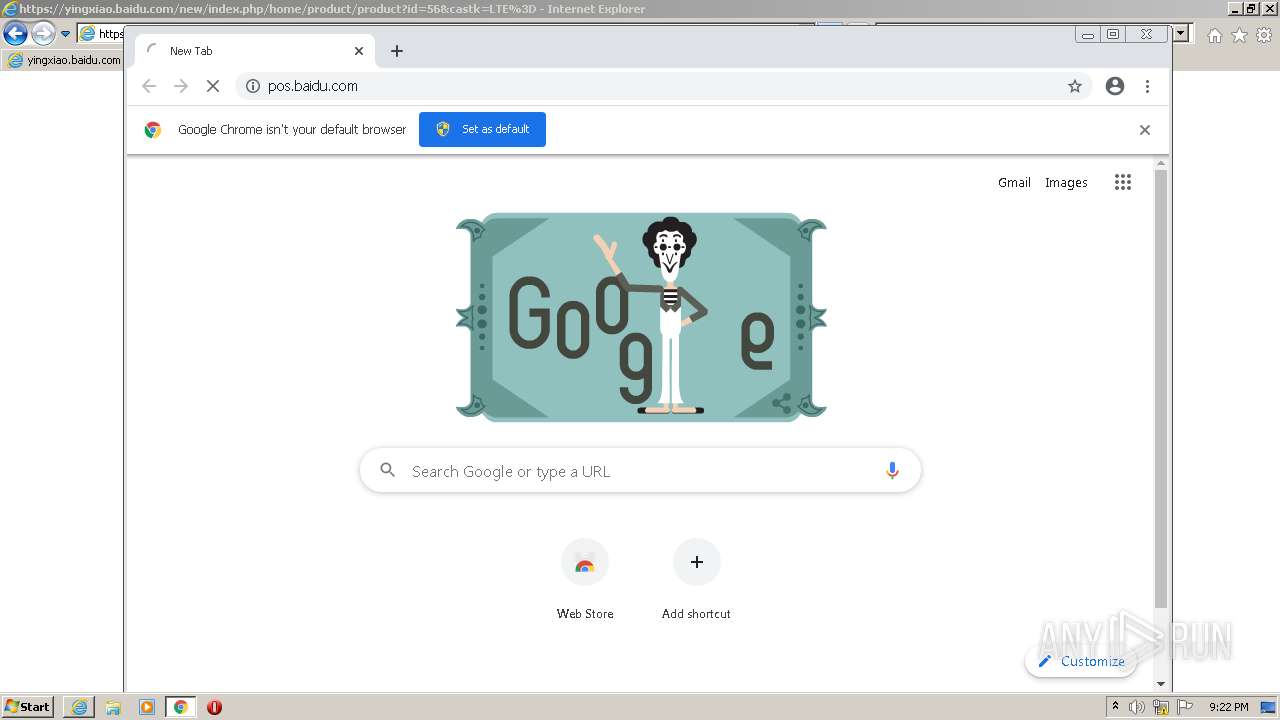The width and height of the screenshot is (1280, 720).
Task: Click the Google search box
Action: coord(640,471)
